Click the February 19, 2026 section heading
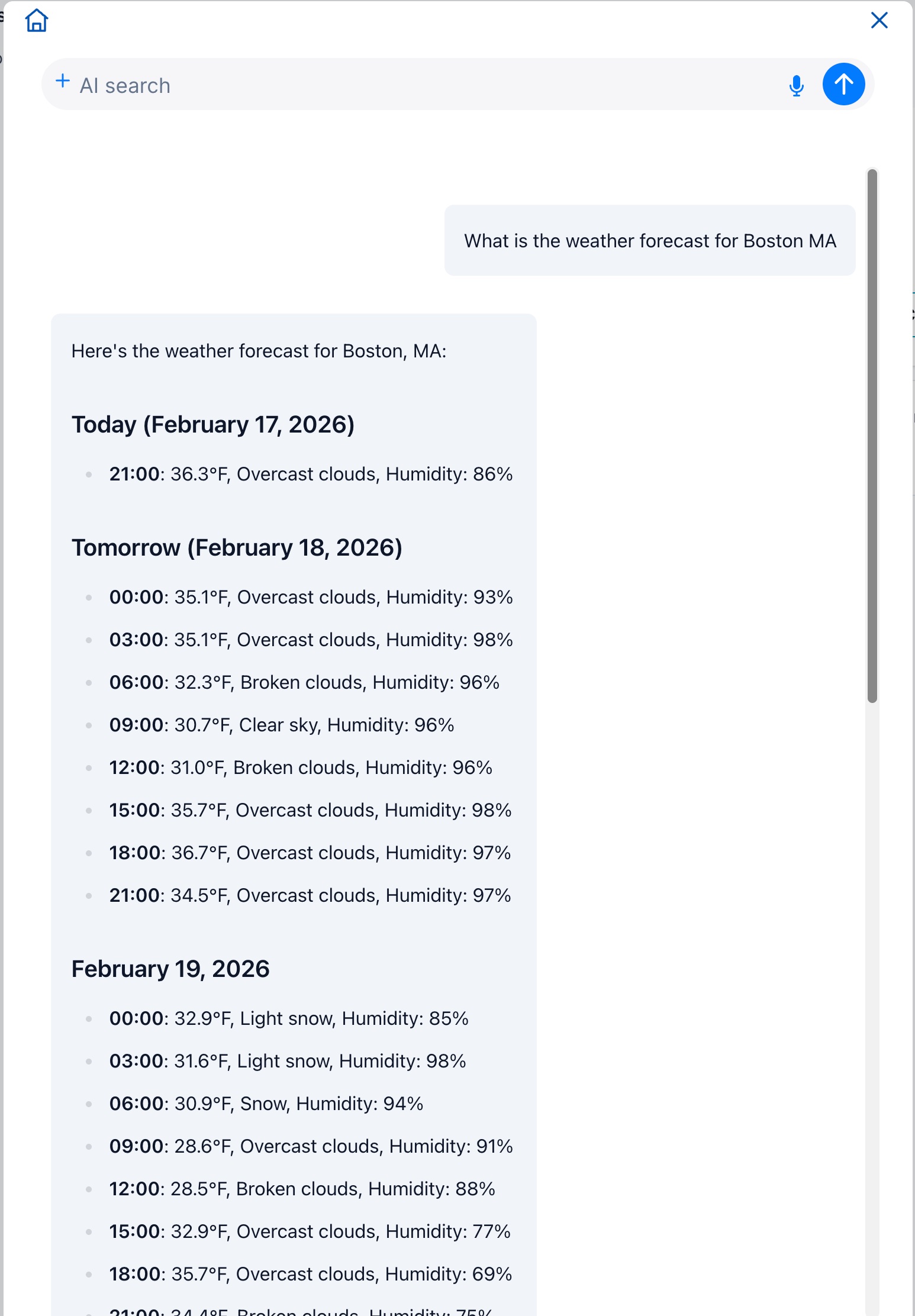The image size is (915, 1316). 170,969
